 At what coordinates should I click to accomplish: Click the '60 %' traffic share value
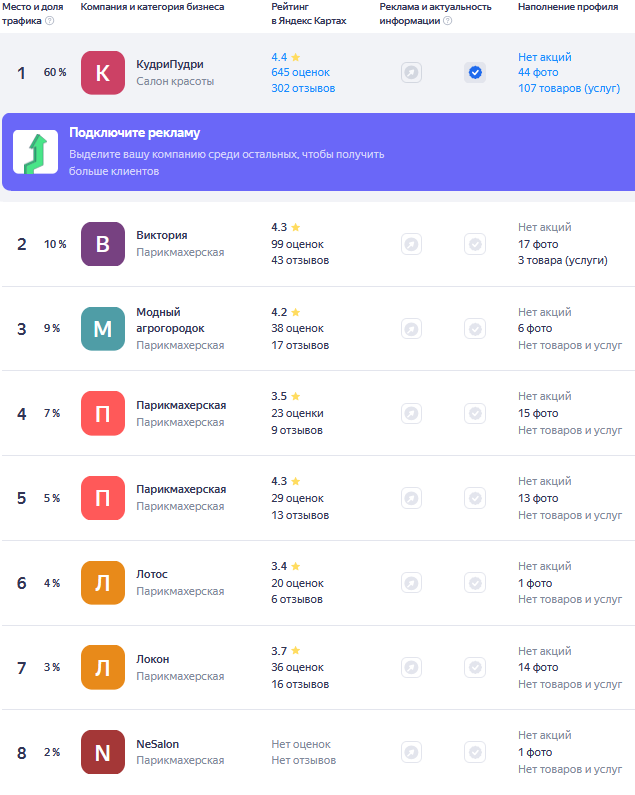[55, 73]
